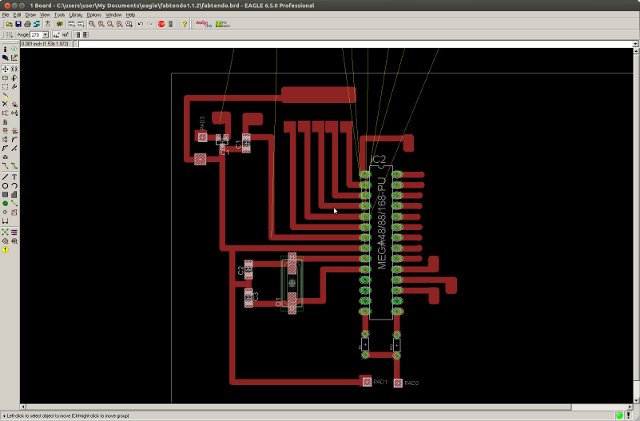Open the Options menu
Viewport: 640px width, 421px height.
[94, 15]
